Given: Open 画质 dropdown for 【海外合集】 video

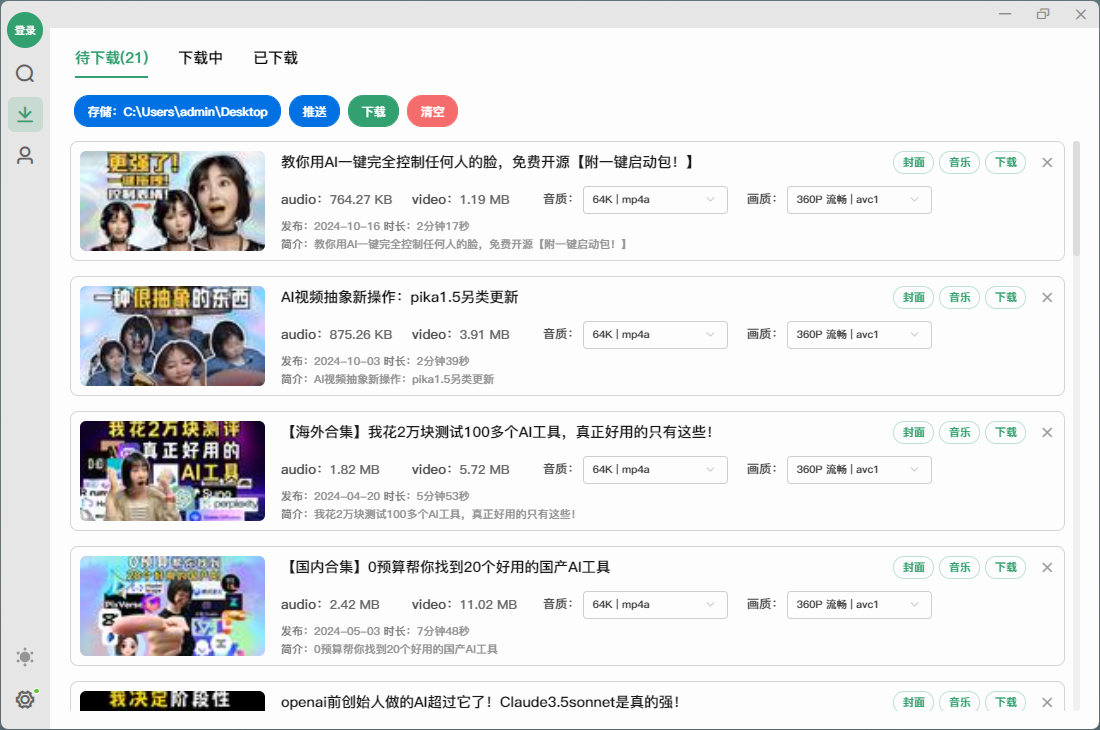Looking at the screenshot, I should click(859, 470).
